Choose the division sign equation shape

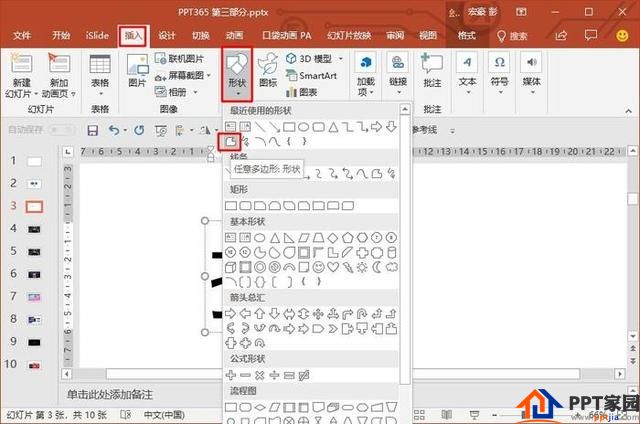274,375
